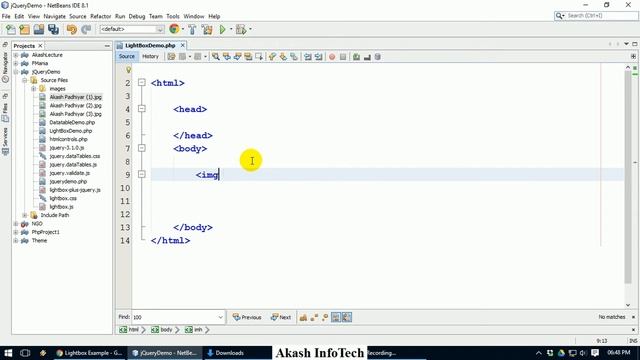Switch to the Source editor view
This screenshot has height=360, width=640.
[x=127, y=56]
